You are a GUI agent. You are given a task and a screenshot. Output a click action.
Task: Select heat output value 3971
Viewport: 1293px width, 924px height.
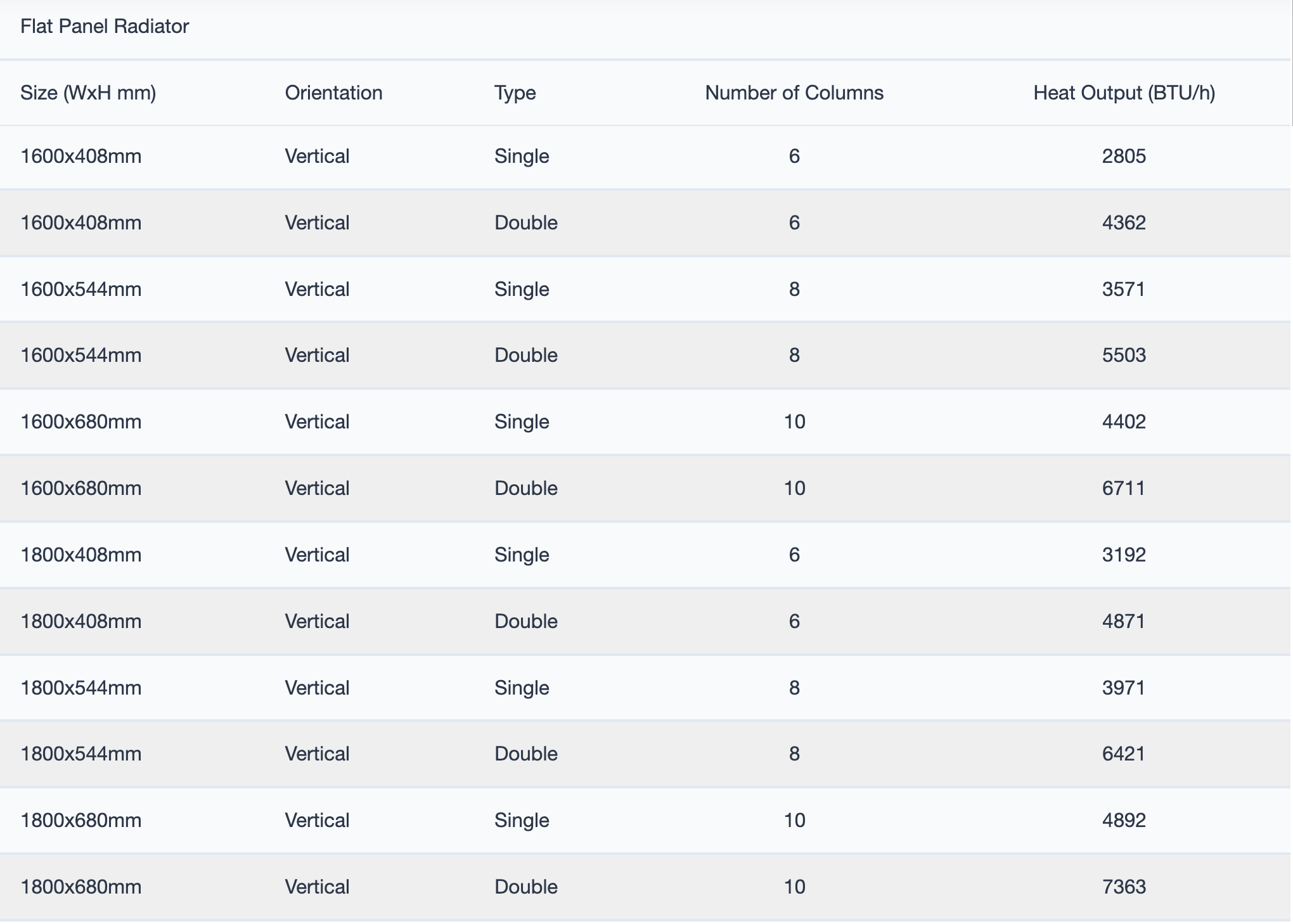click(1124, 688)
